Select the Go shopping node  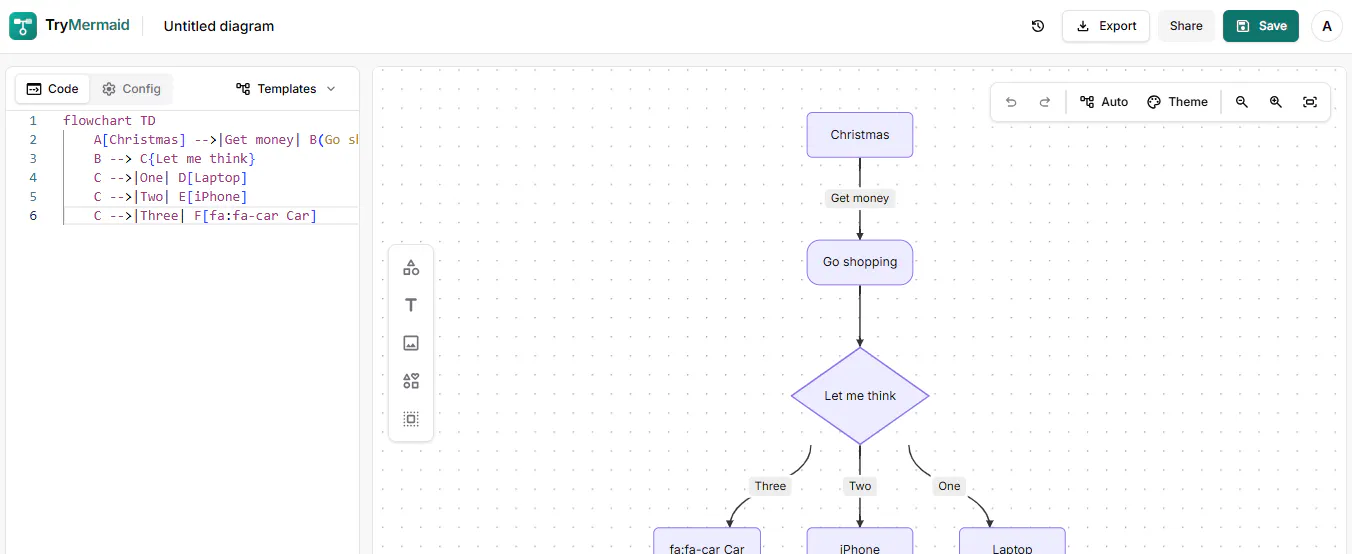860,262
